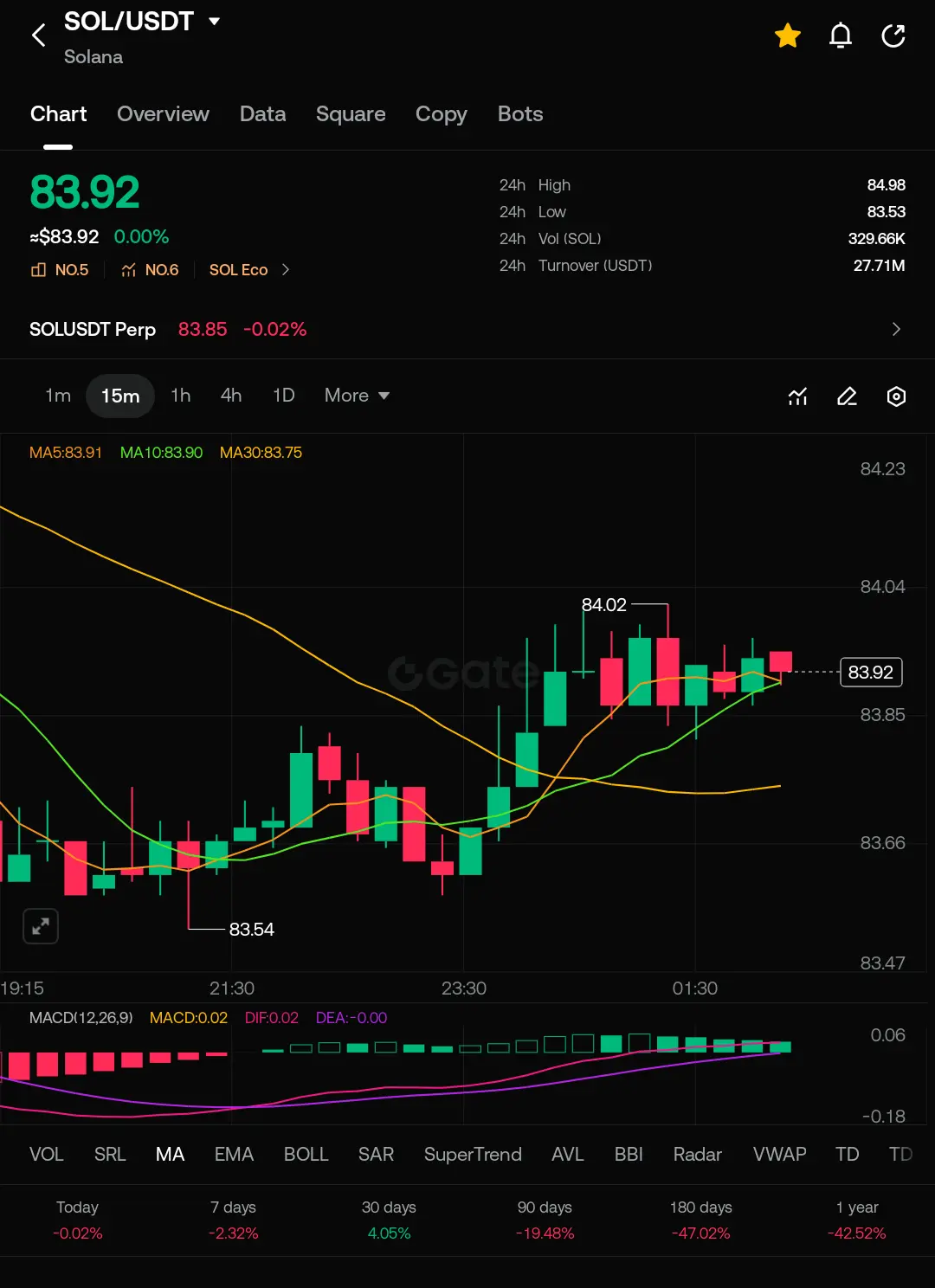This screenshot has height=1288, width=935.
Task: Toggle the MA indicator
Action: coord(171,1155)
